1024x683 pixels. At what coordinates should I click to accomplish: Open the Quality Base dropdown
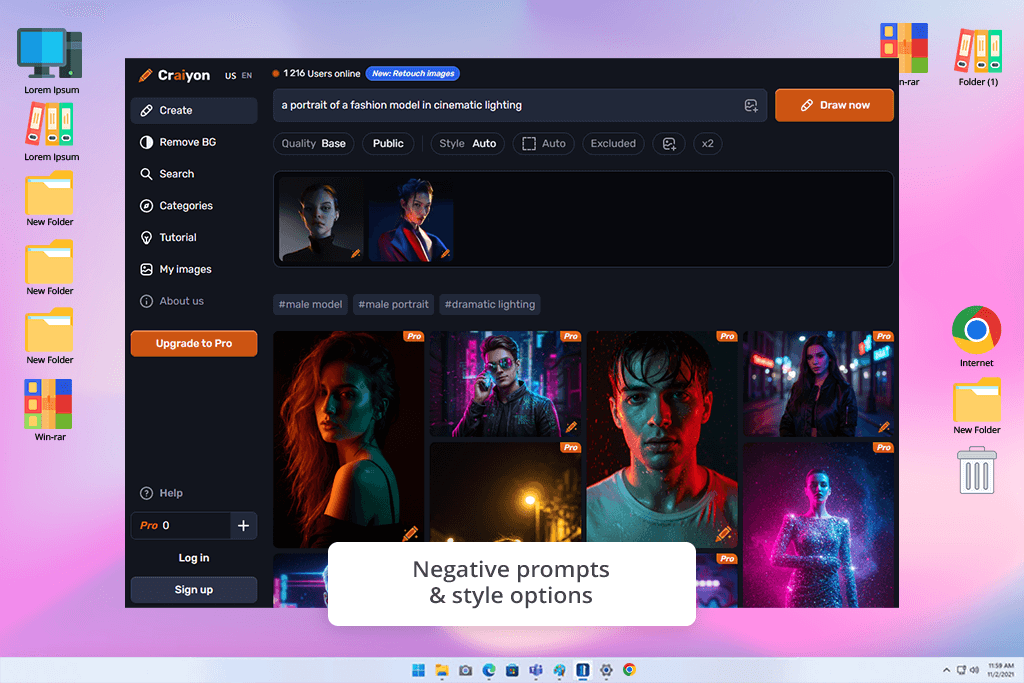313,144
